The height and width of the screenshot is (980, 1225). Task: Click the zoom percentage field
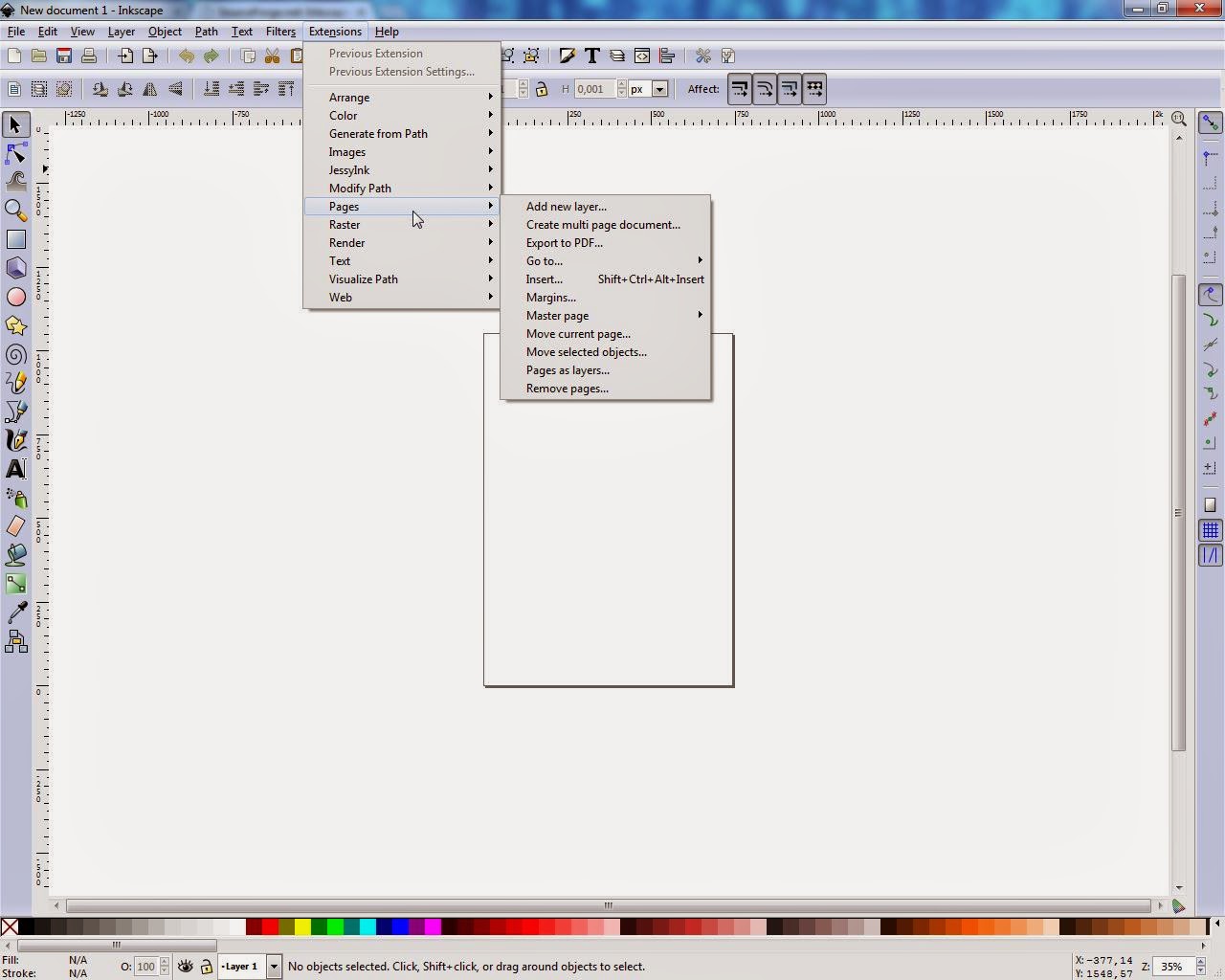(1173, 967)
